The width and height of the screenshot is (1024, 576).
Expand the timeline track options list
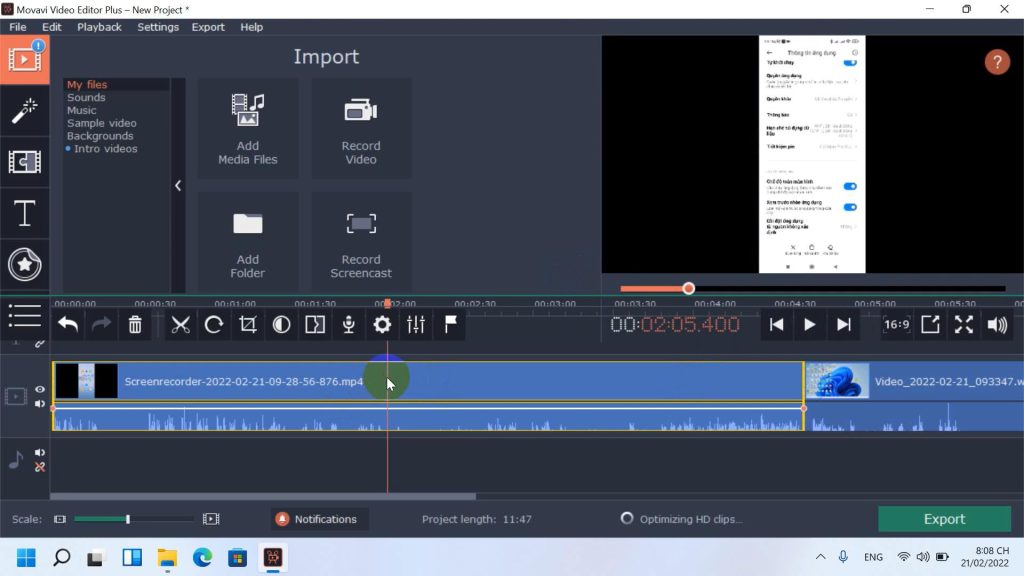pyautogui.click(x=24, y=316)
